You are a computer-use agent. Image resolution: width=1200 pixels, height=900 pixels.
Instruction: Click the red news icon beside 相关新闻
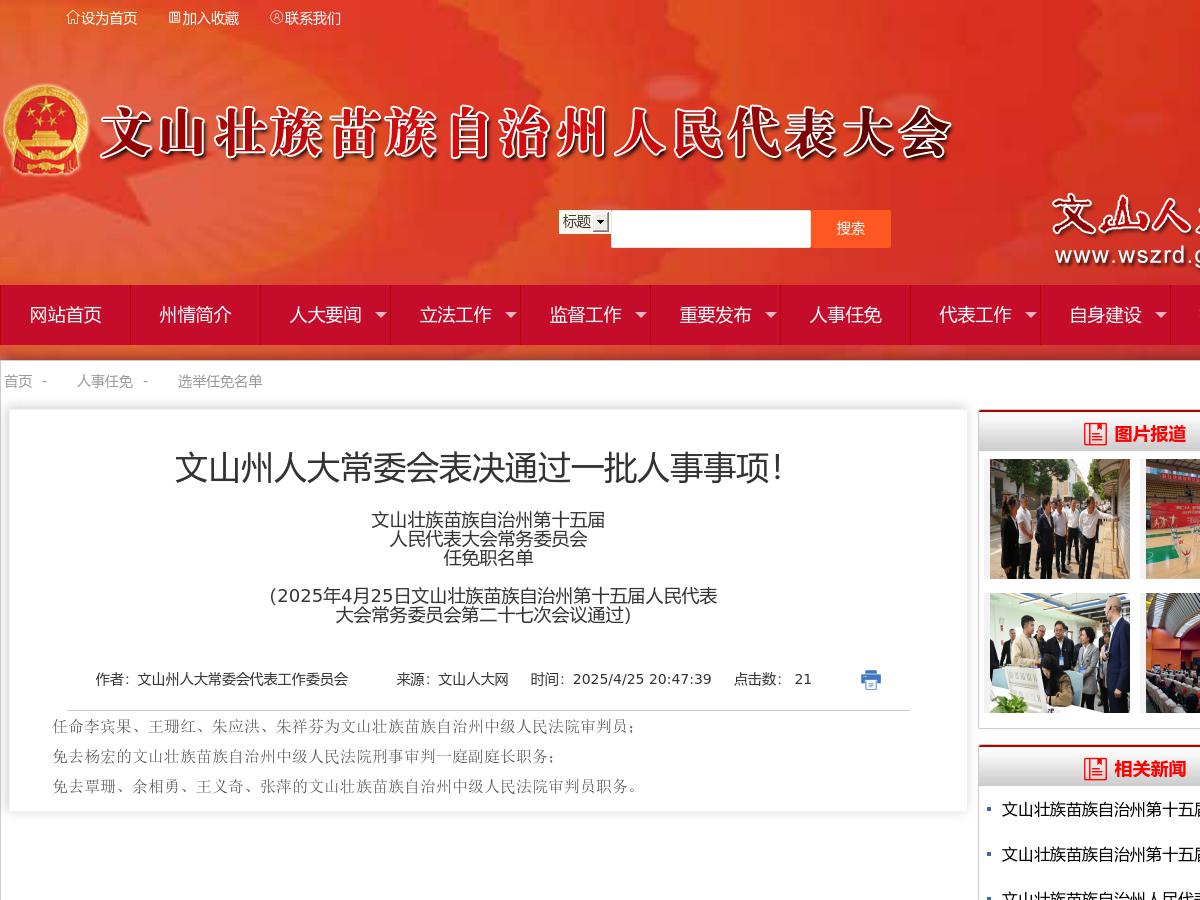(1096, 769)
